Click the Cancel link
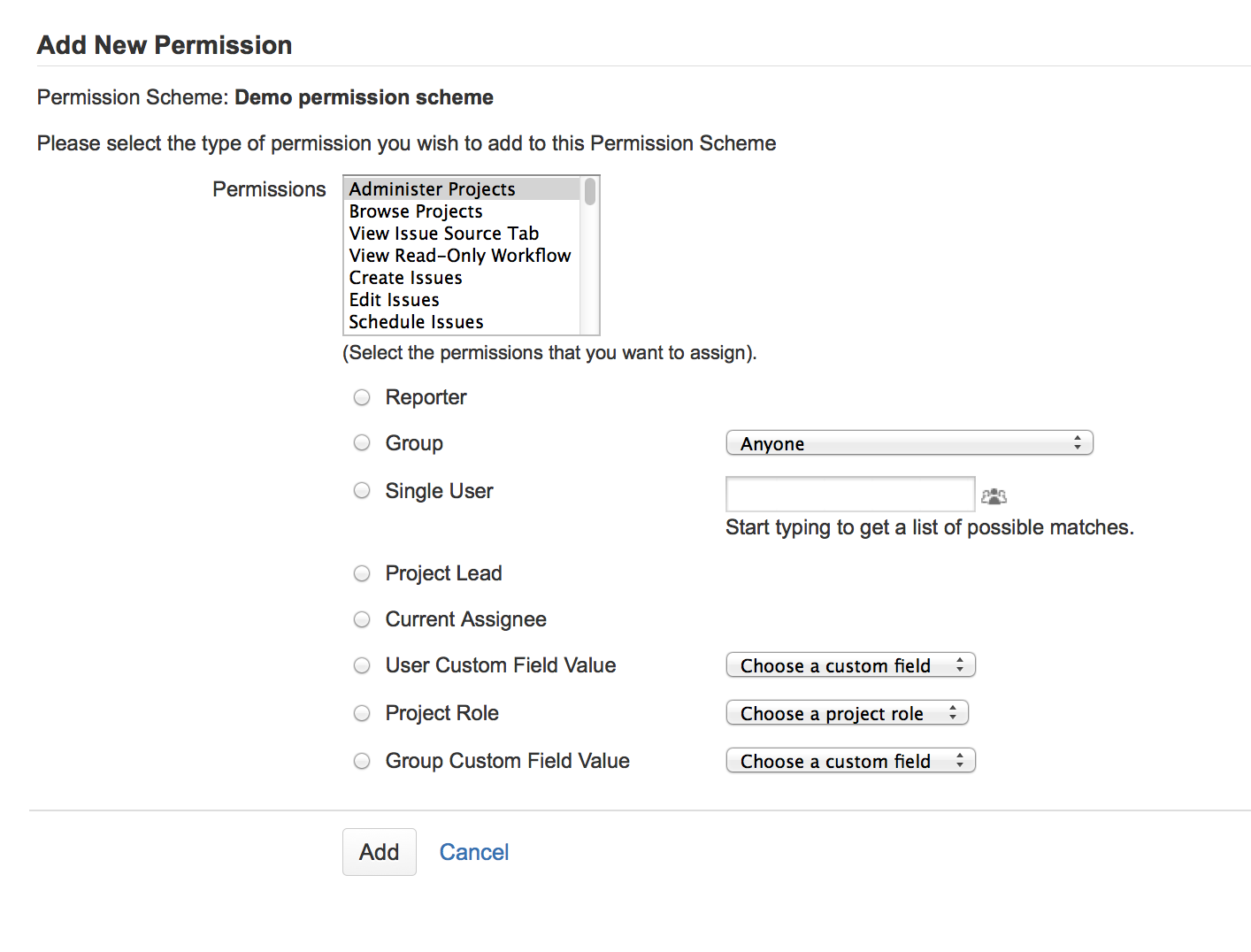Viewport: 1251px width, 952px height. click(474, 852)
